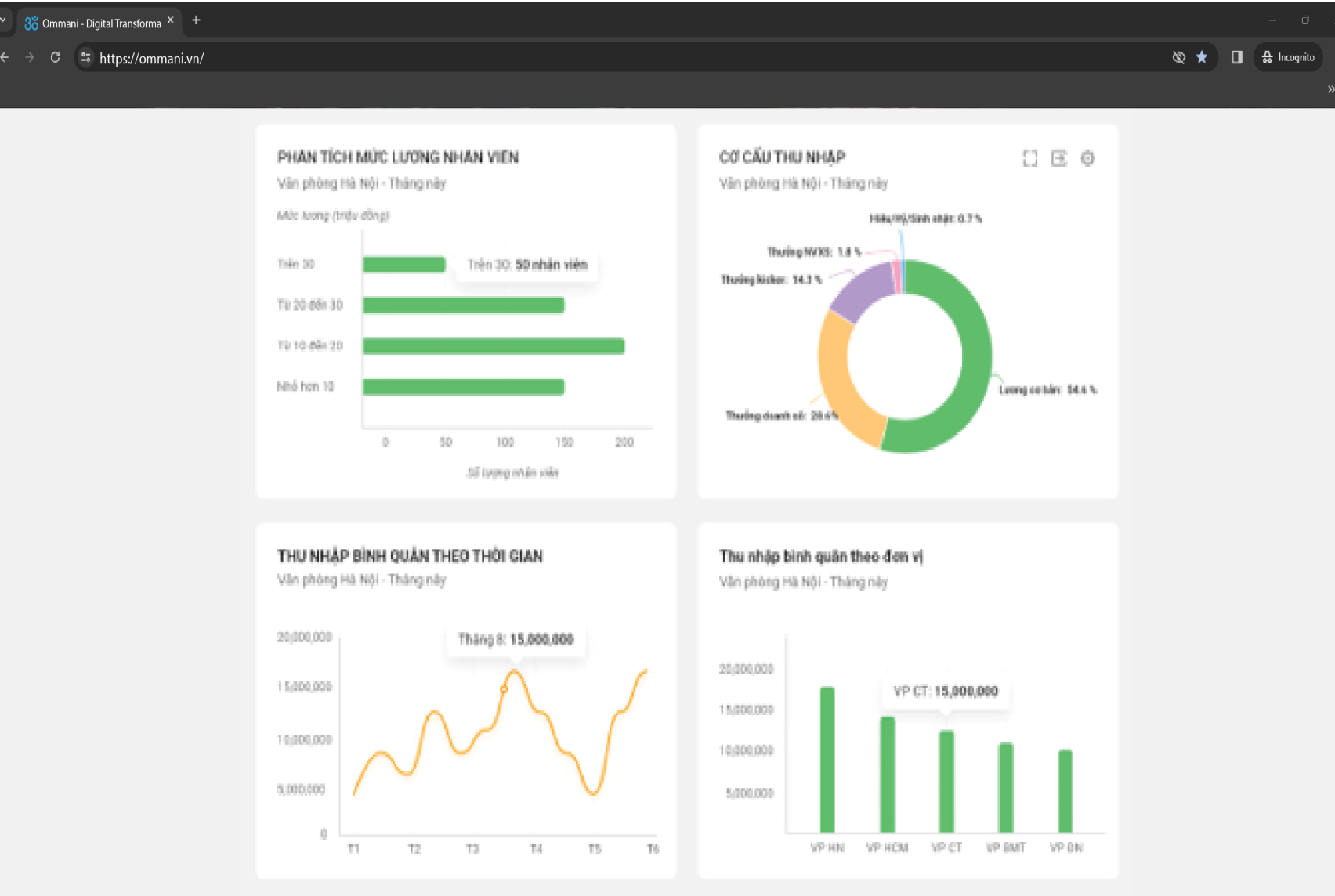Click the highlighted point on income line chart
Viewport: 1335px width, 896px height.
coord(504,689)
